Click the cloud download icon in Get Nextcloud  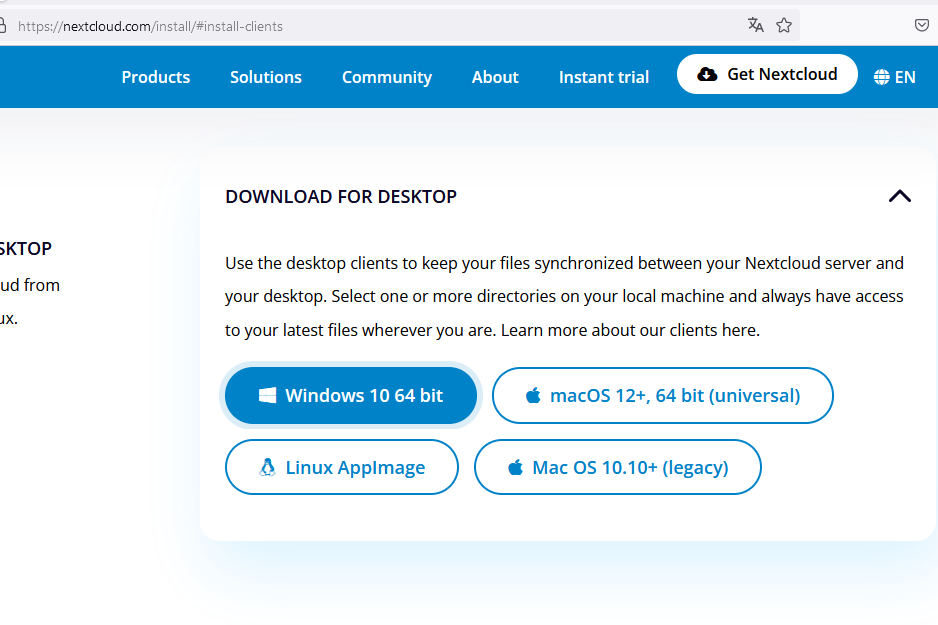point(707,74)
